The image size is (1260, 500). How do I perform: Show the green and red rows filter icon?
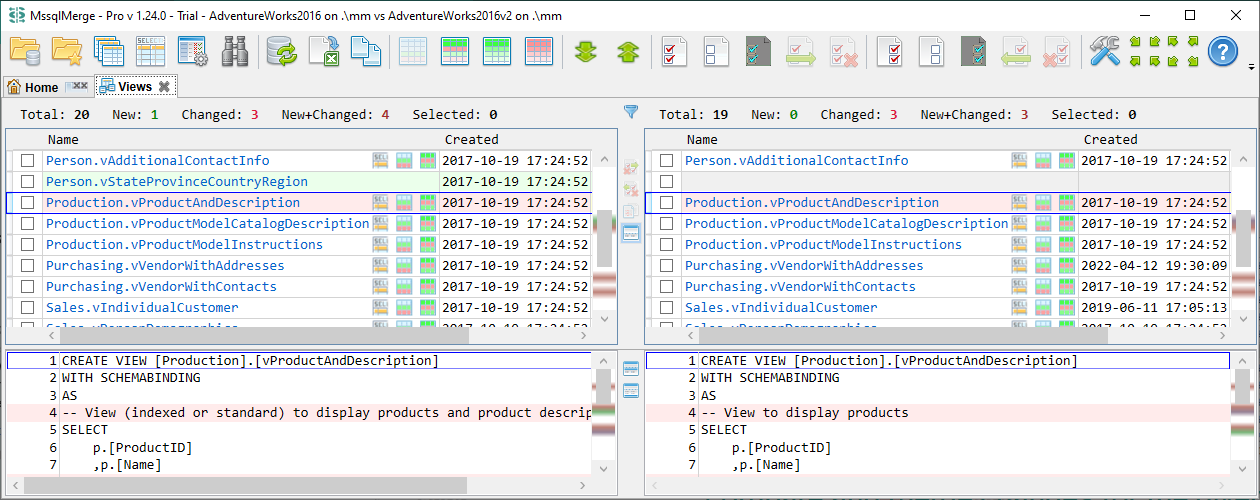tap(456, 51)
